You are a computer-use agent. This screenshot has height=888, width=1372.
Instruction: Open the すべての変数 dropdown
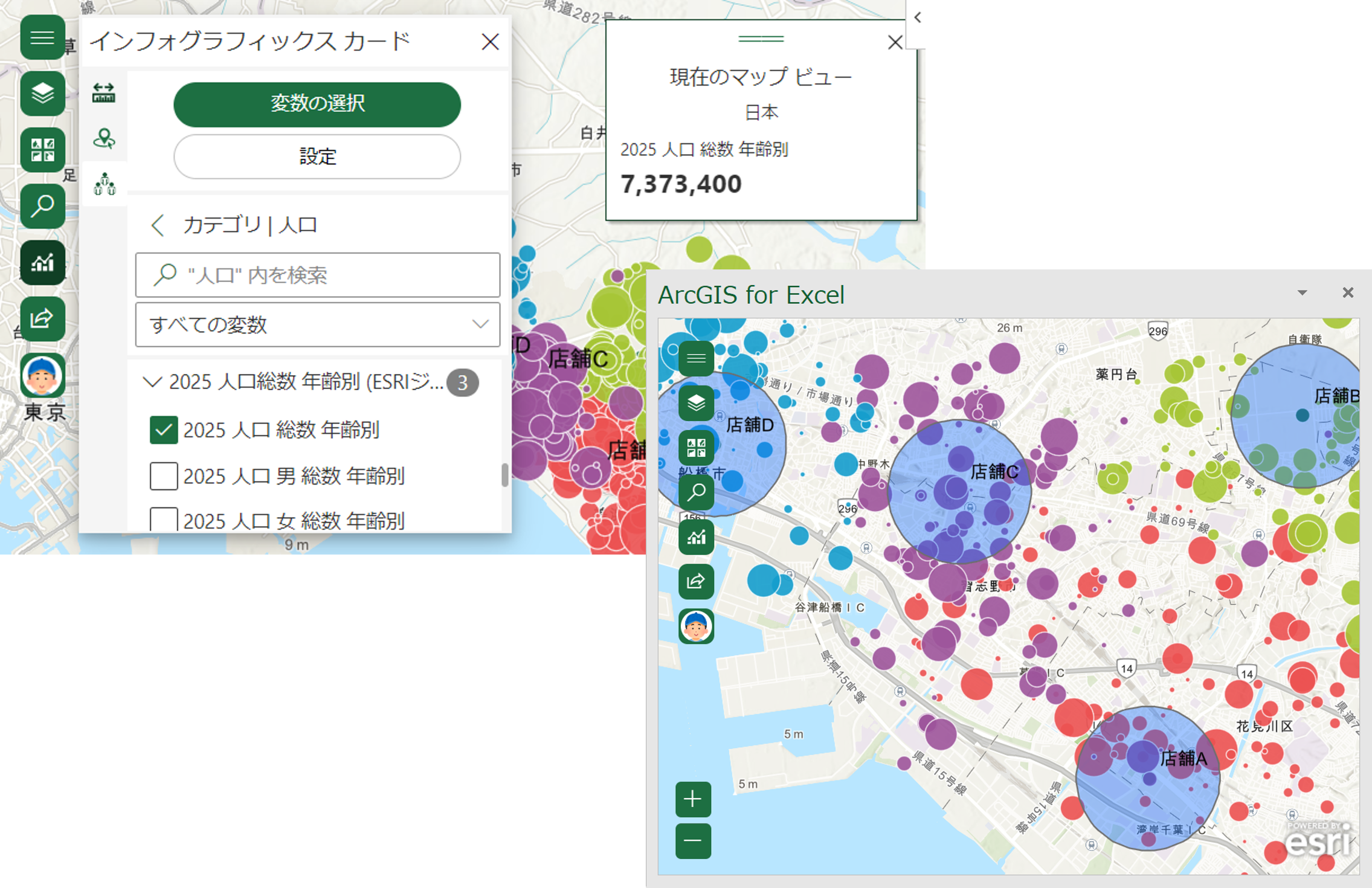(318, 325)
